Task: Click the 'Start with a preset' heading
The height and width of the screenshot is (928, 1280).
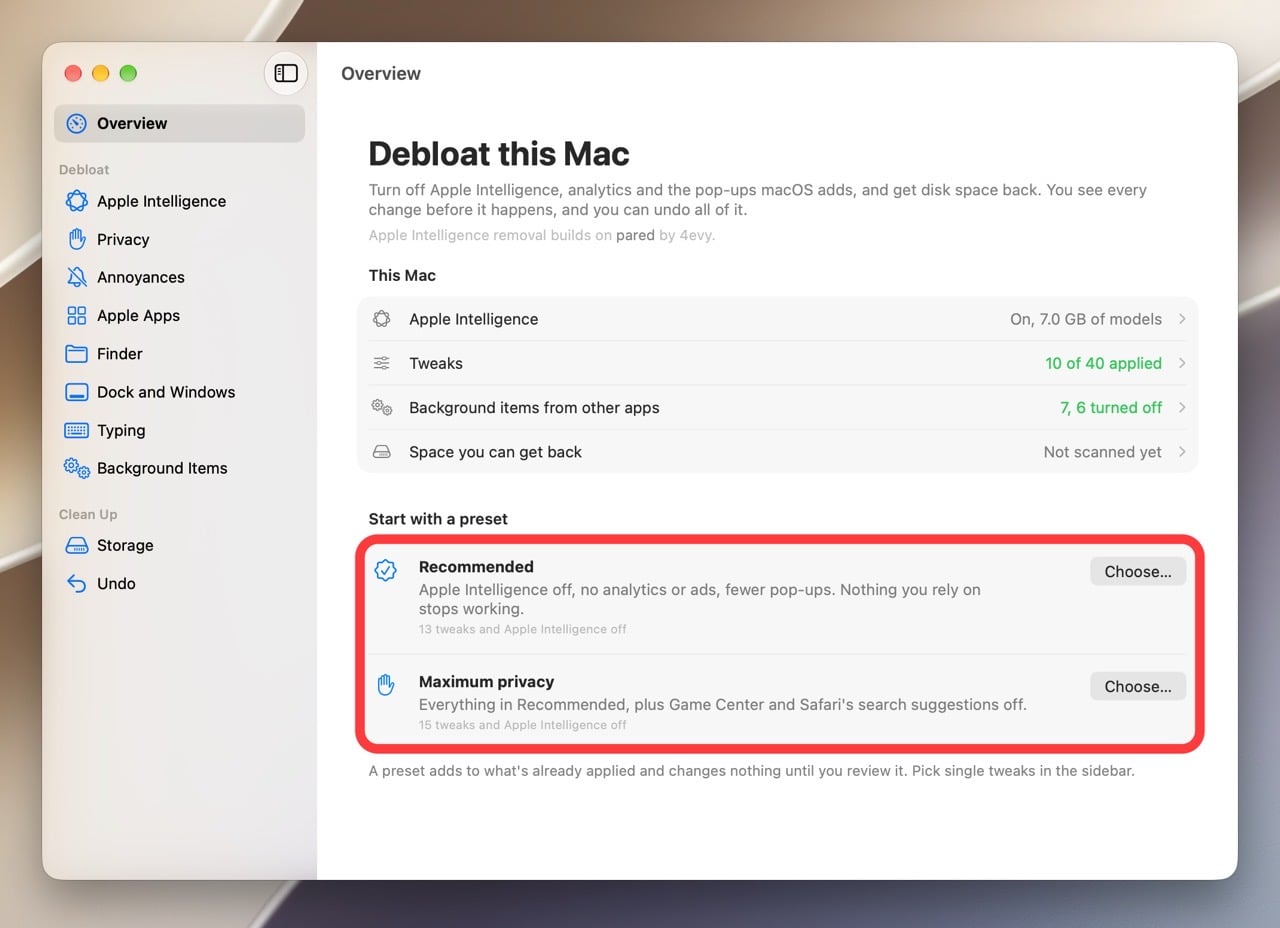Action: click(x=438, y=519)
